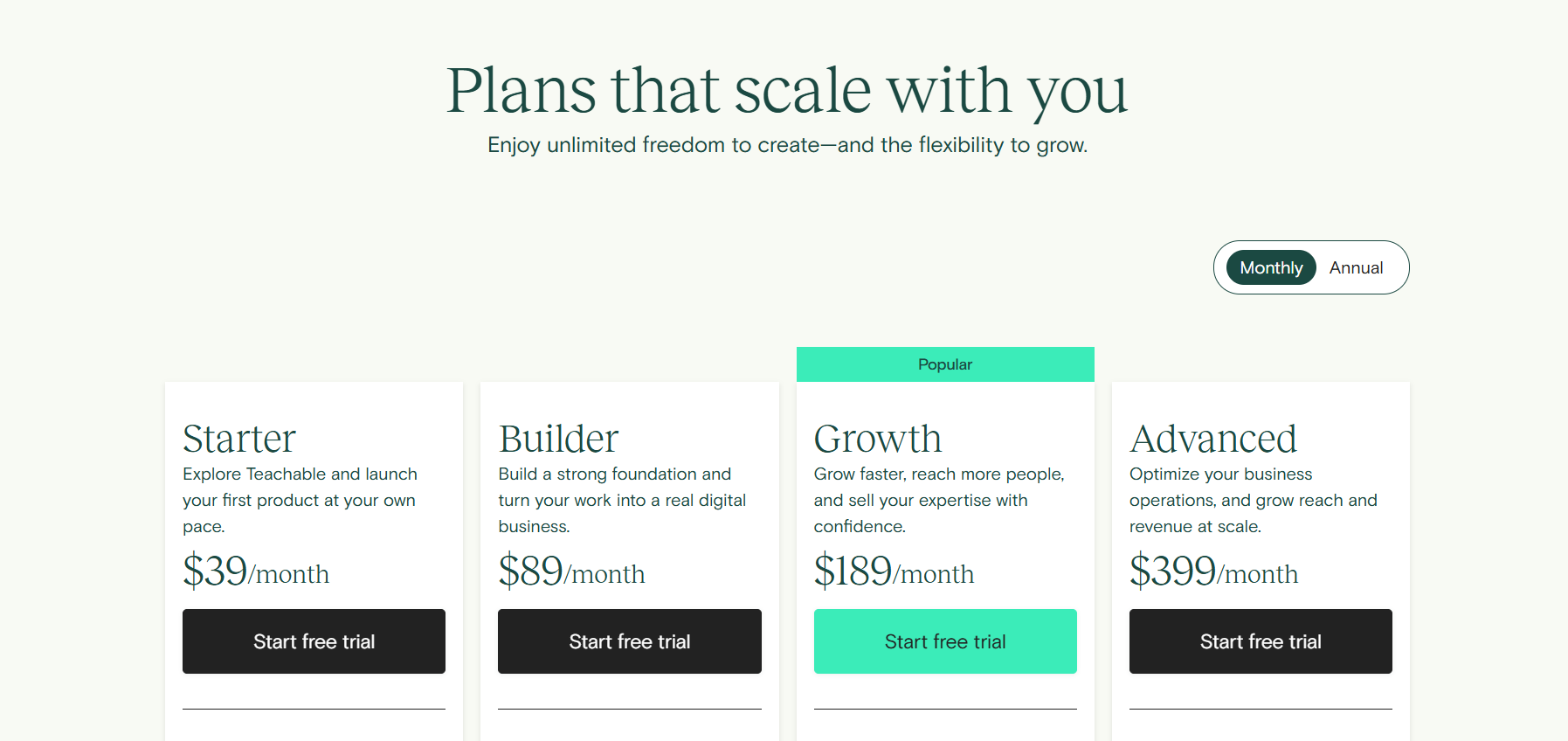Click the 'Plans that scale with you' headline
The width and height of the screenshot is (1568, 741).
(x=787, y=91)
